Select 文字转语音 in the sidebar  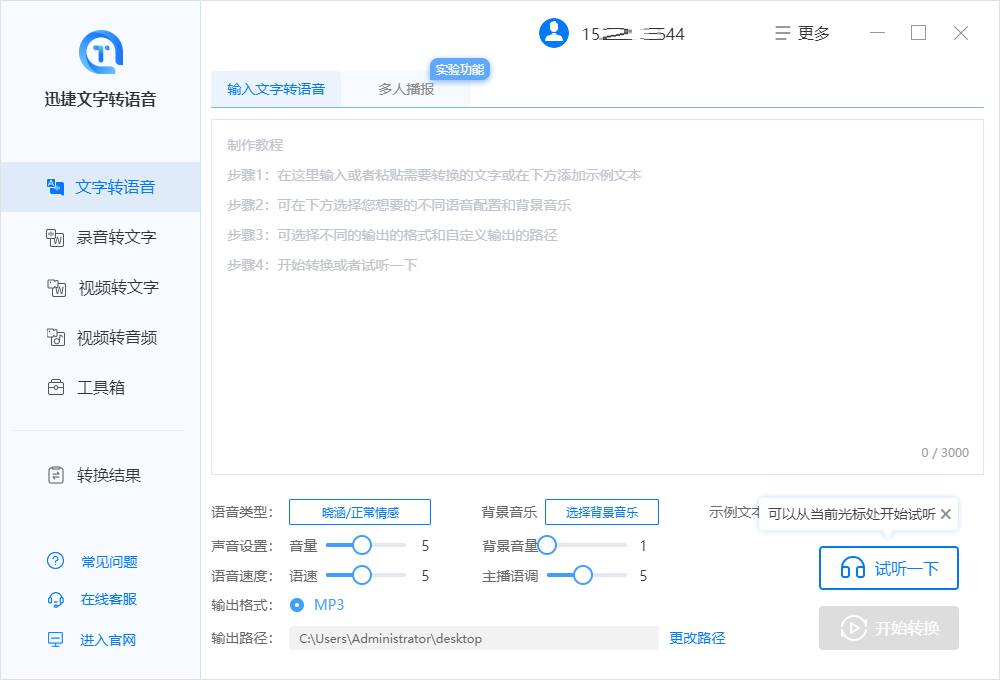(97, 187)
